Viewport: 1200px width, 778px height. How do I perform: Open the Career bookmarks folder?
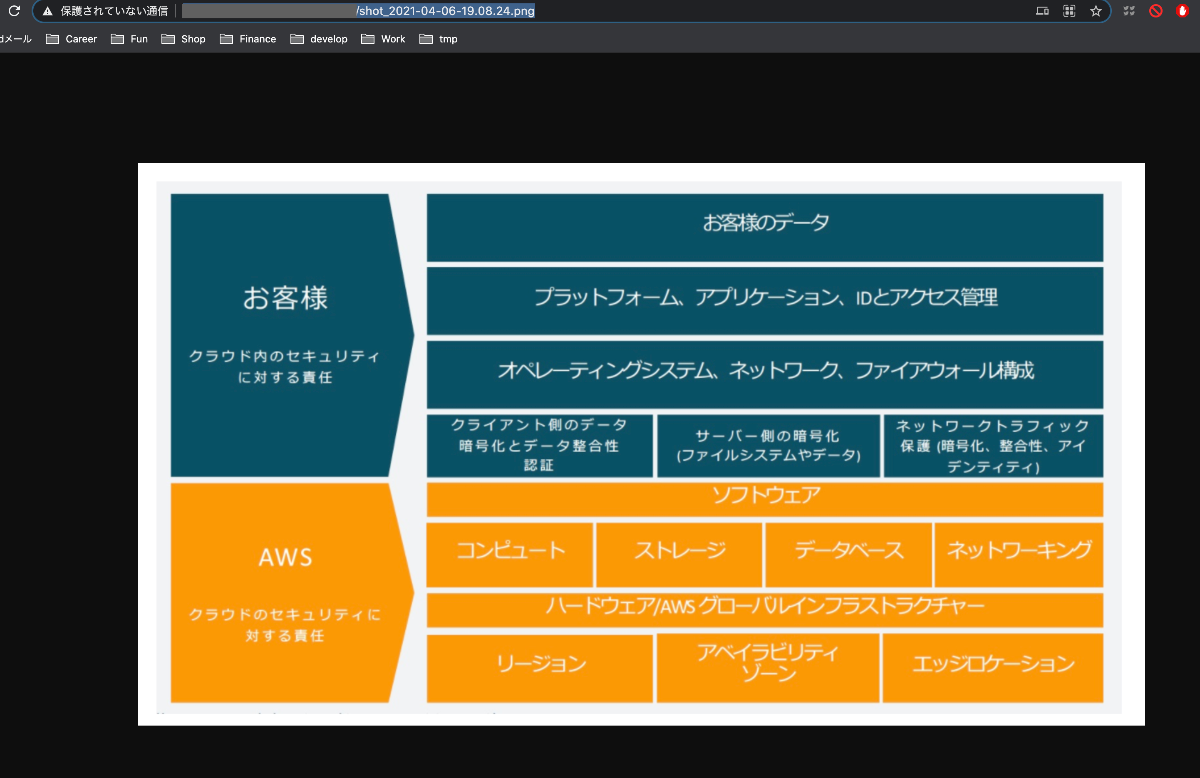pyautogui.click(x=72, y=39)
